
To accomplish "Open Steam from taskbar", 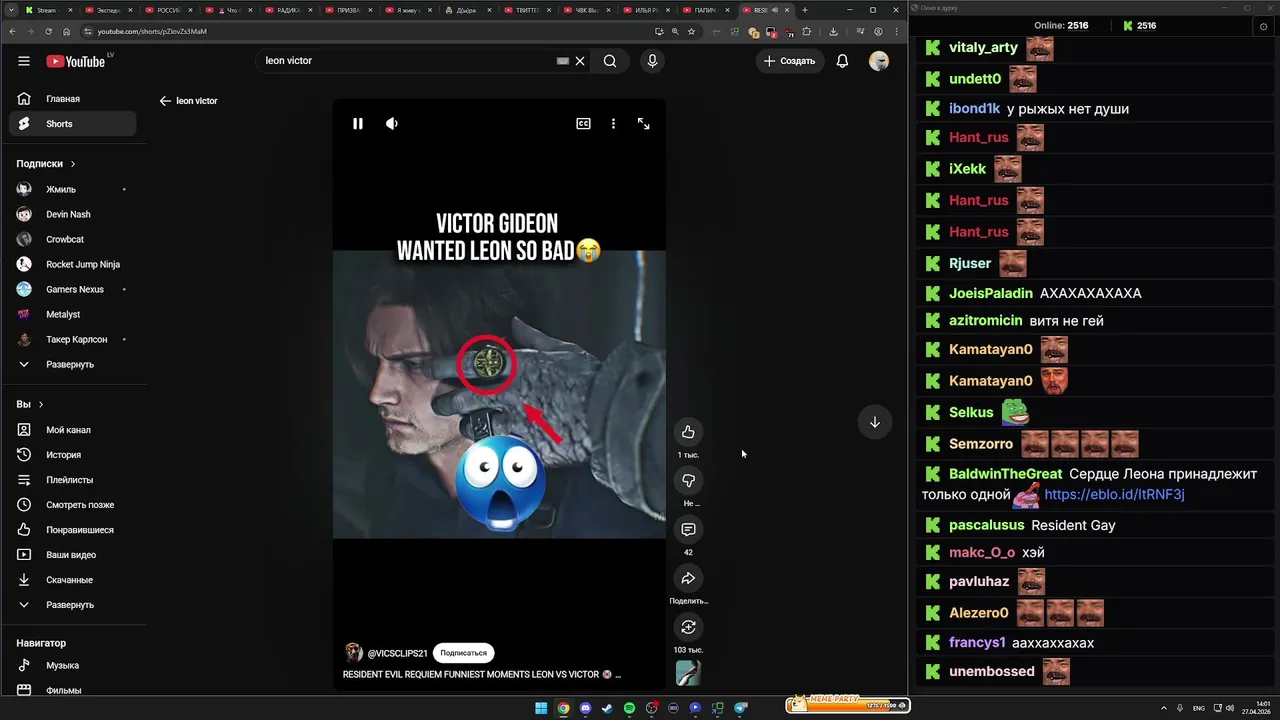I will 607,708.
